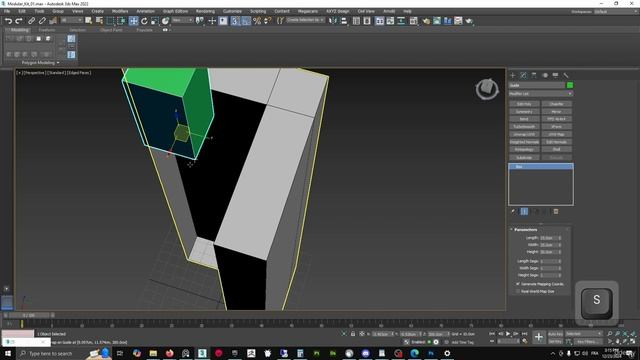Choose the Rectangular Selection Region tool
This screenshot has height=360, width=640.
pos(111,20)
